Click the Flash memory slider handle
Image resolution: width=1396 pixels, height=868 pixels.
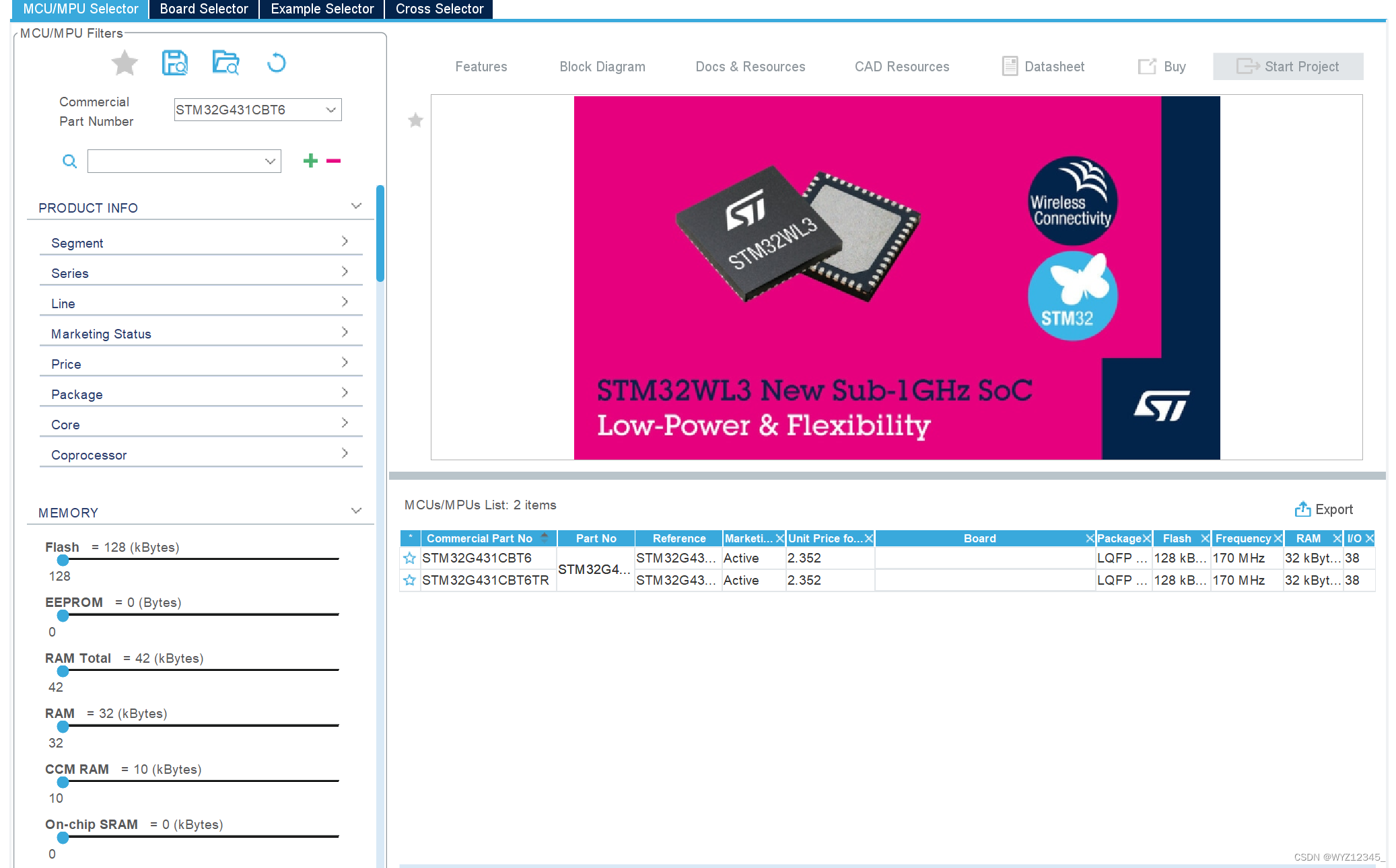(x=63, y=560)
